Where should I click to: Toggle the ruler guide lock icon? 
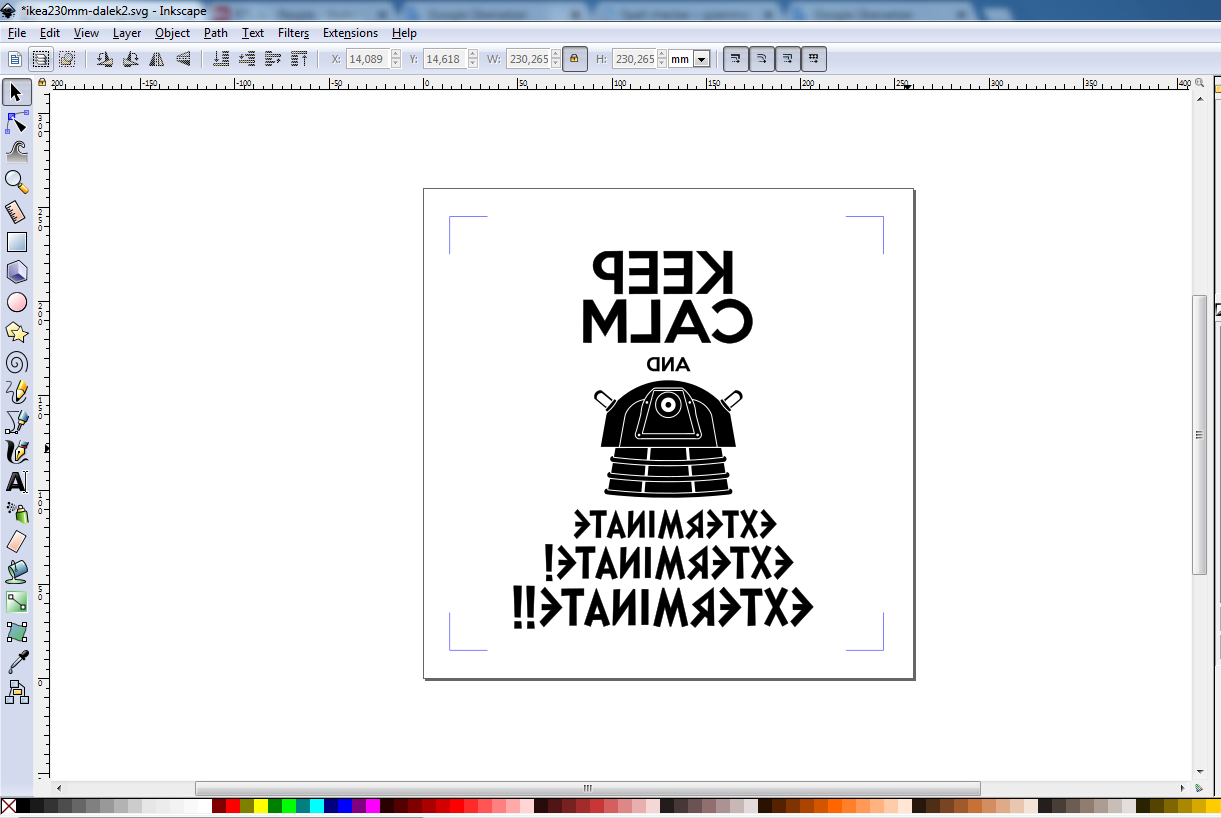click(x=41, y=83)
